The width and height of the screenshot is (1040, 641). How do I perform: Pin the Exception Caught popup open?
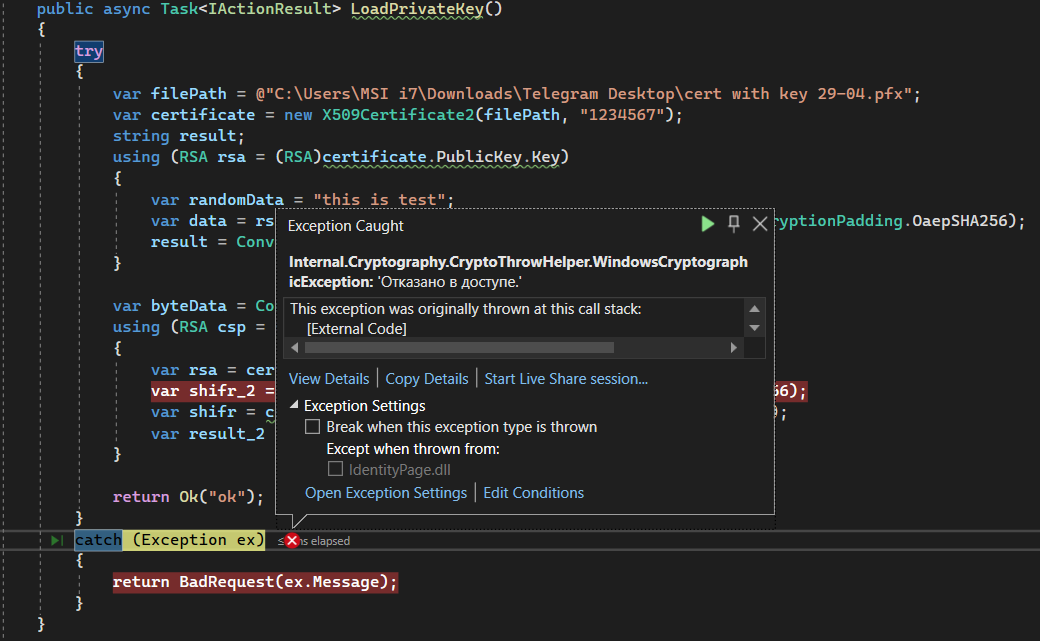(x=734, y=224)
